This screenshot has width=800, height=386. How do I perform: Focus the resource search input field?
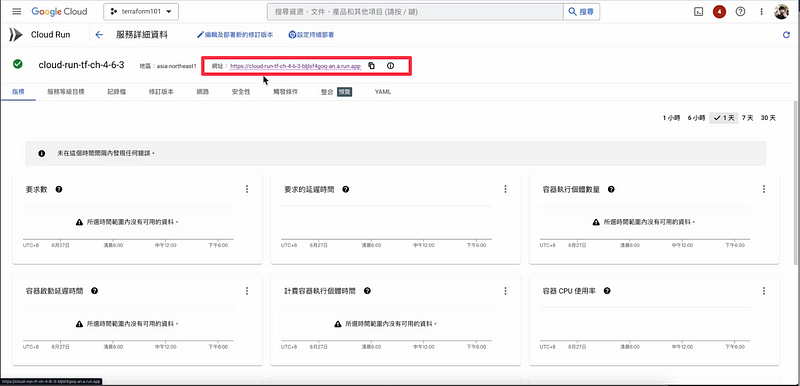(x=415, y=11)
